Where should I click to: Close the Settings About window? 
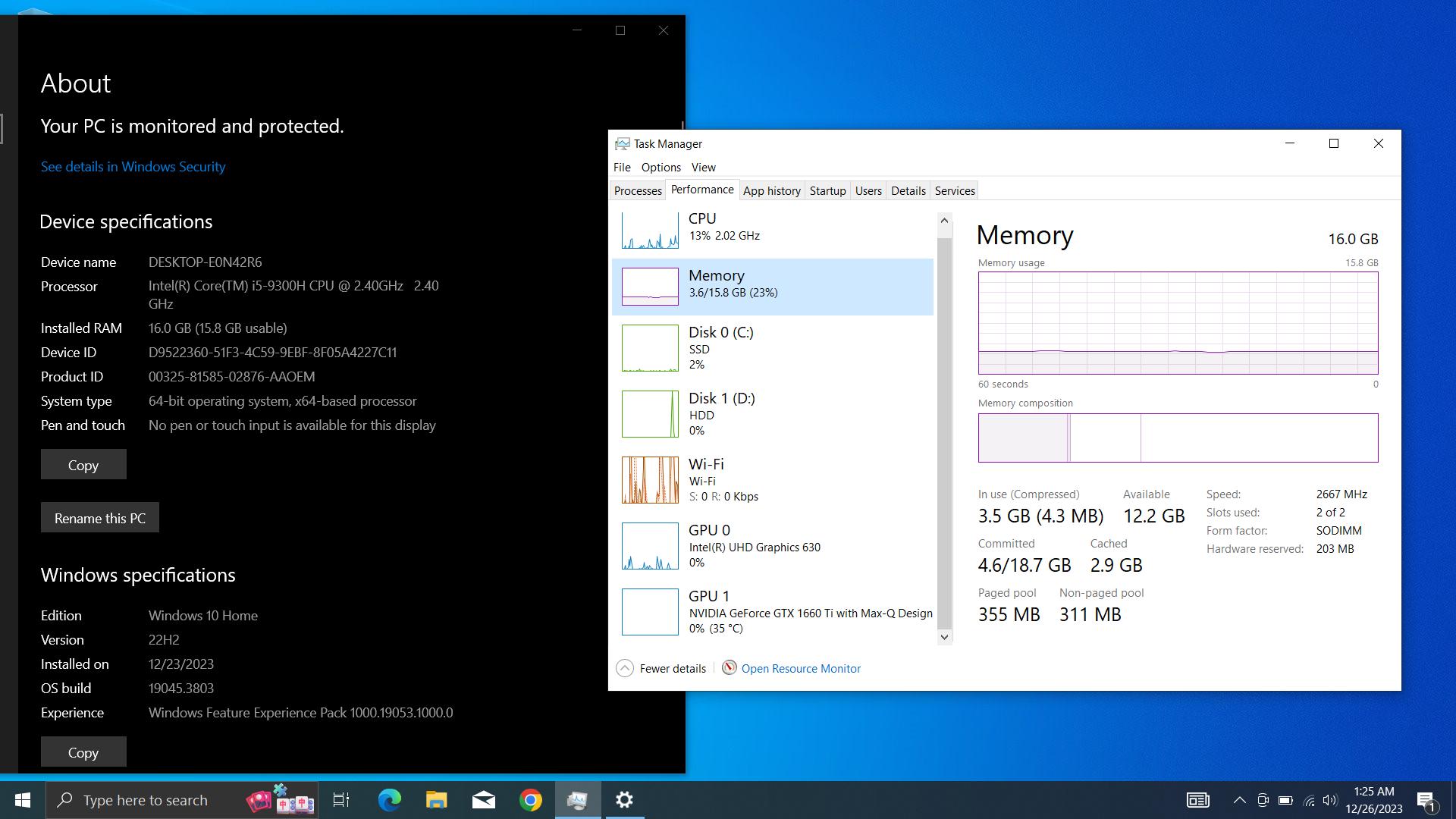664,30
